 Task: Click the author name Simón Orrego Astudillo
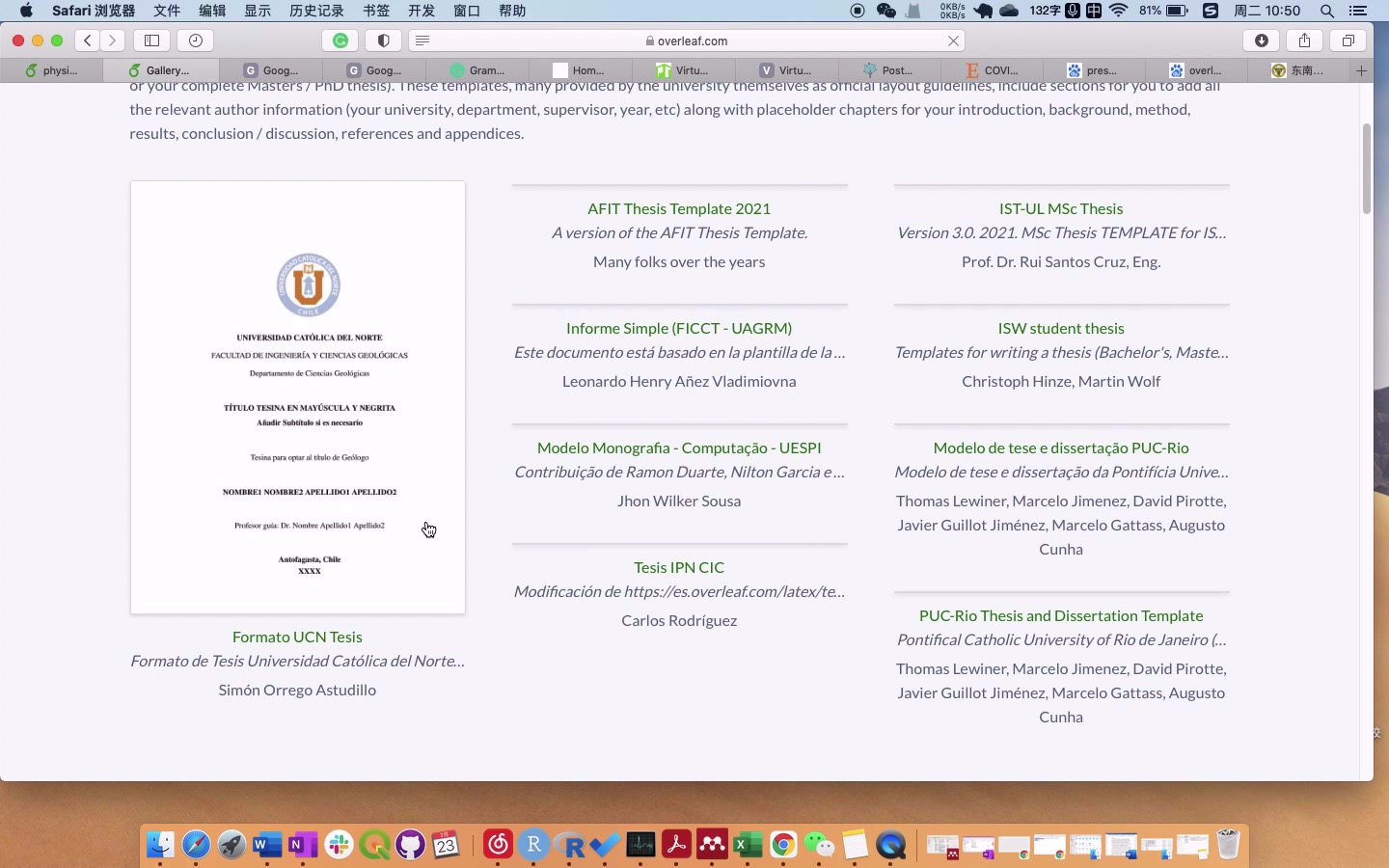click(297, 690)
